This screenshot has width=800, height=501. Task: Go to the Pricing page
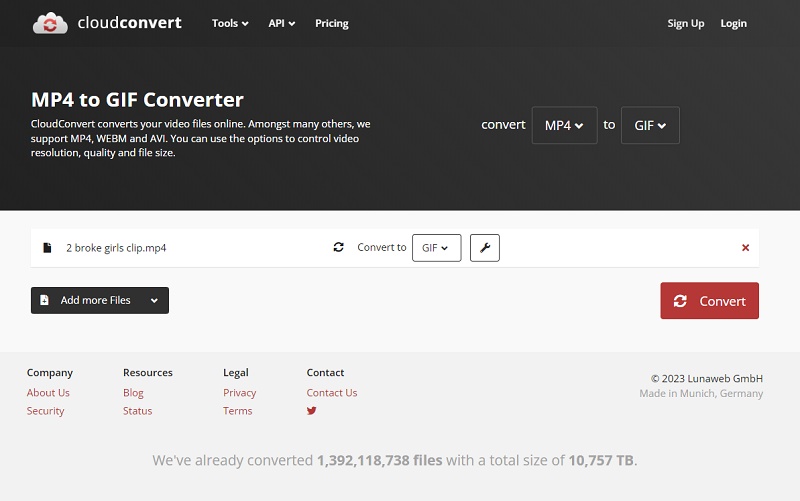tap(332, 23)
